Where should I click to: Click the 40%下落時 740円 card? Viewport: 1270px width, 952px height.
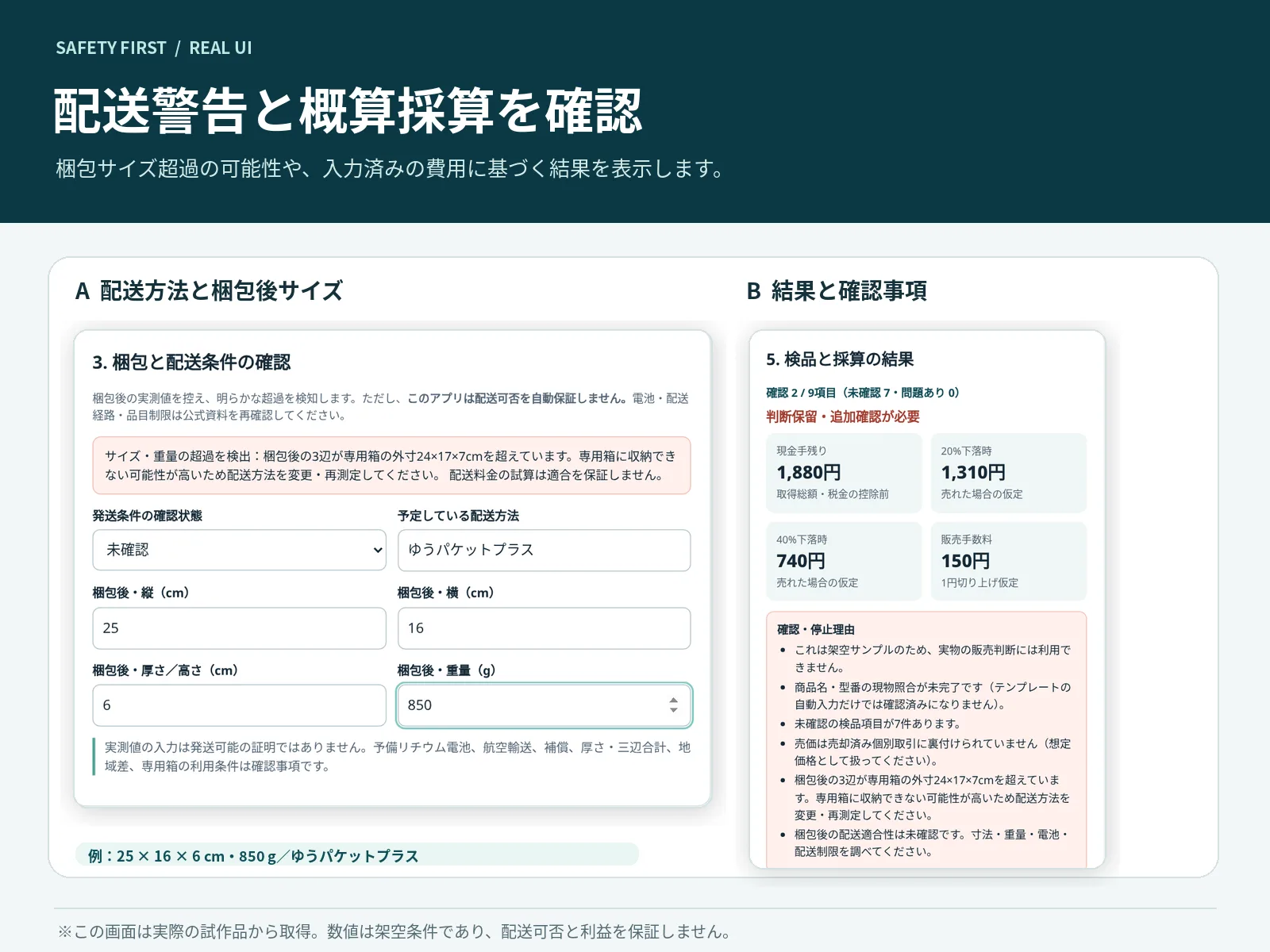coord(844,561)
